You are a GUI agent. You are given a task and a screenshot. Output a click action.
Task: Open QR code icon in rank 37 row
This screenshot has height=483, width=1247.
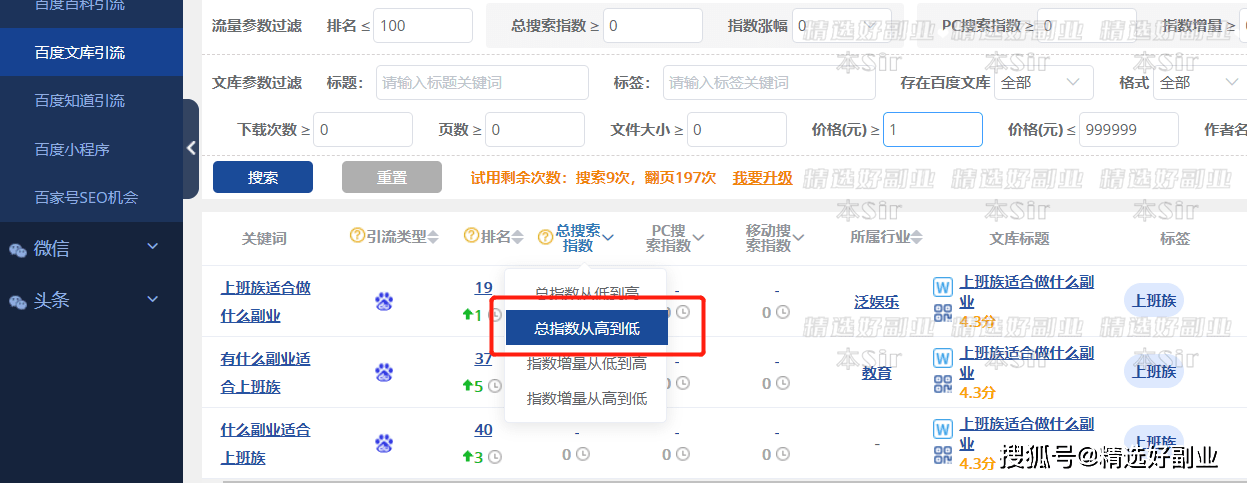point(943,384)
